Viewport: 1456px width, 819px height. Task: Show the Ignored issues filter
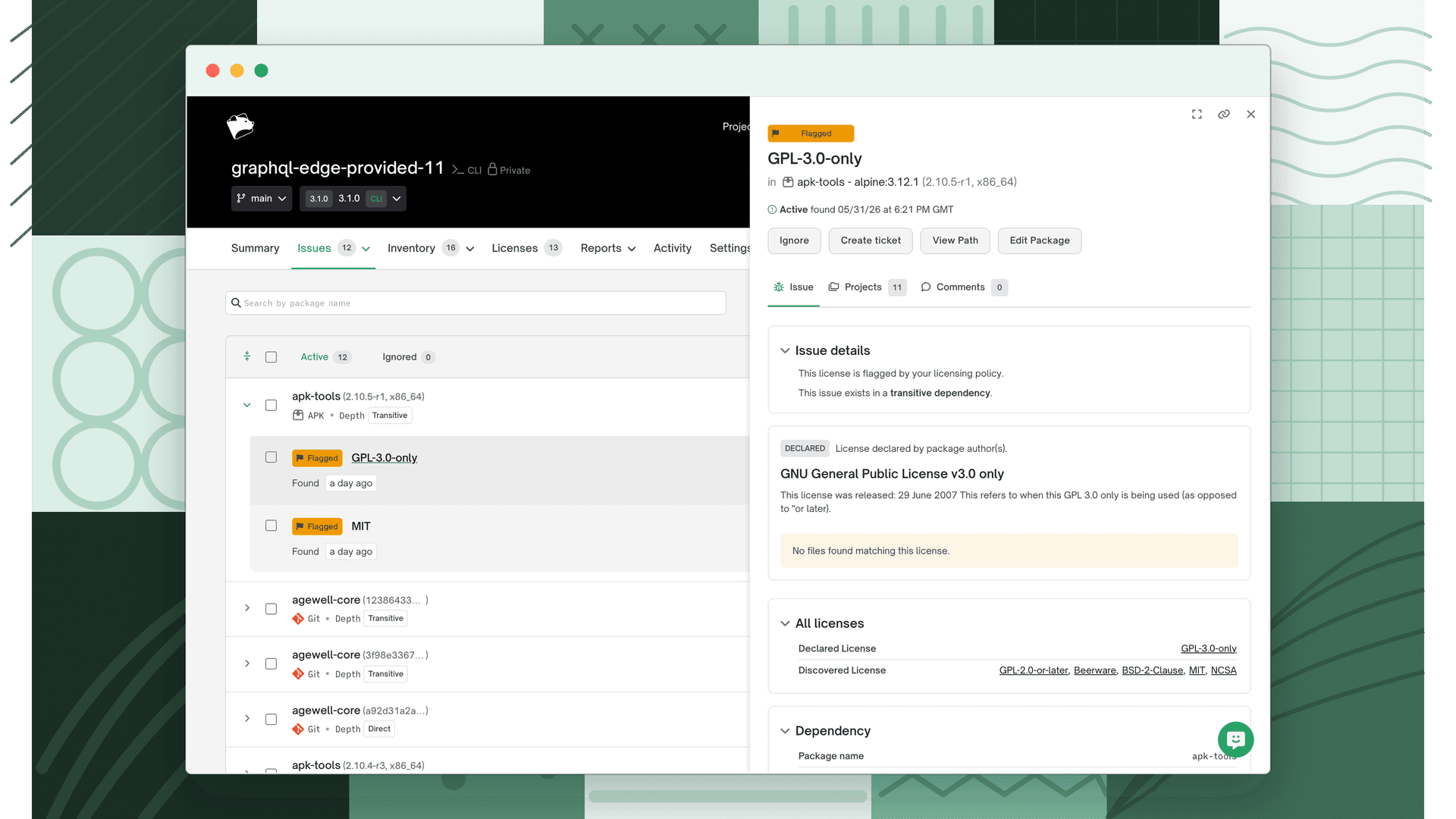click(408, 357)
